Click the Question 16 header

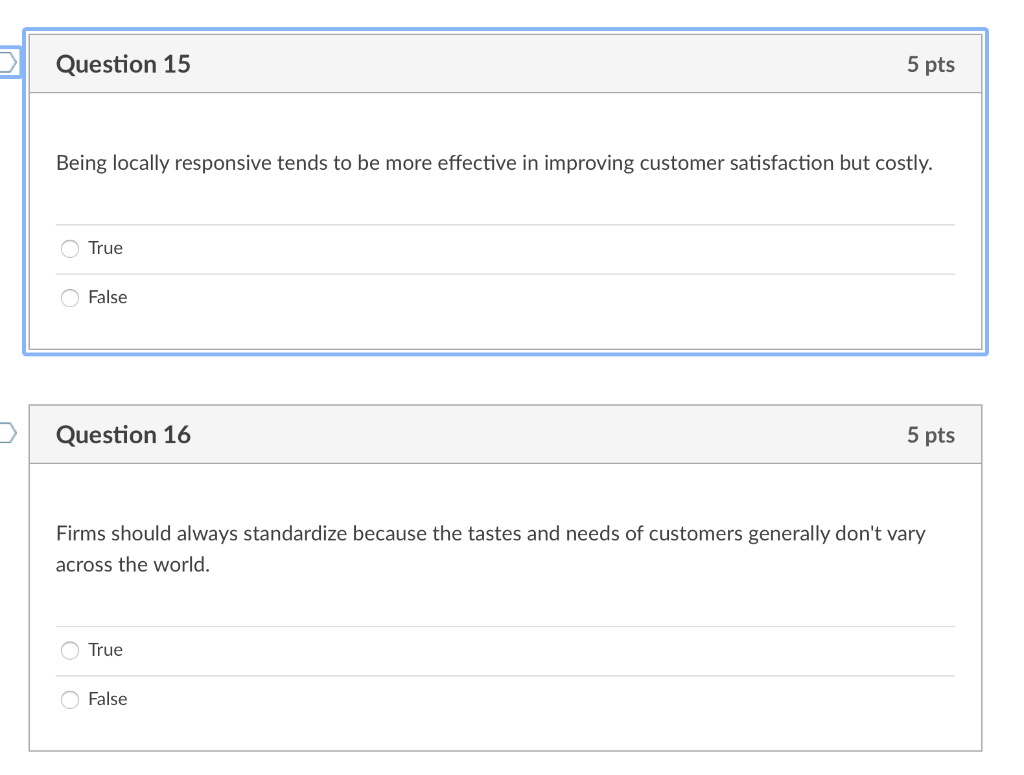tap(123, 434)
